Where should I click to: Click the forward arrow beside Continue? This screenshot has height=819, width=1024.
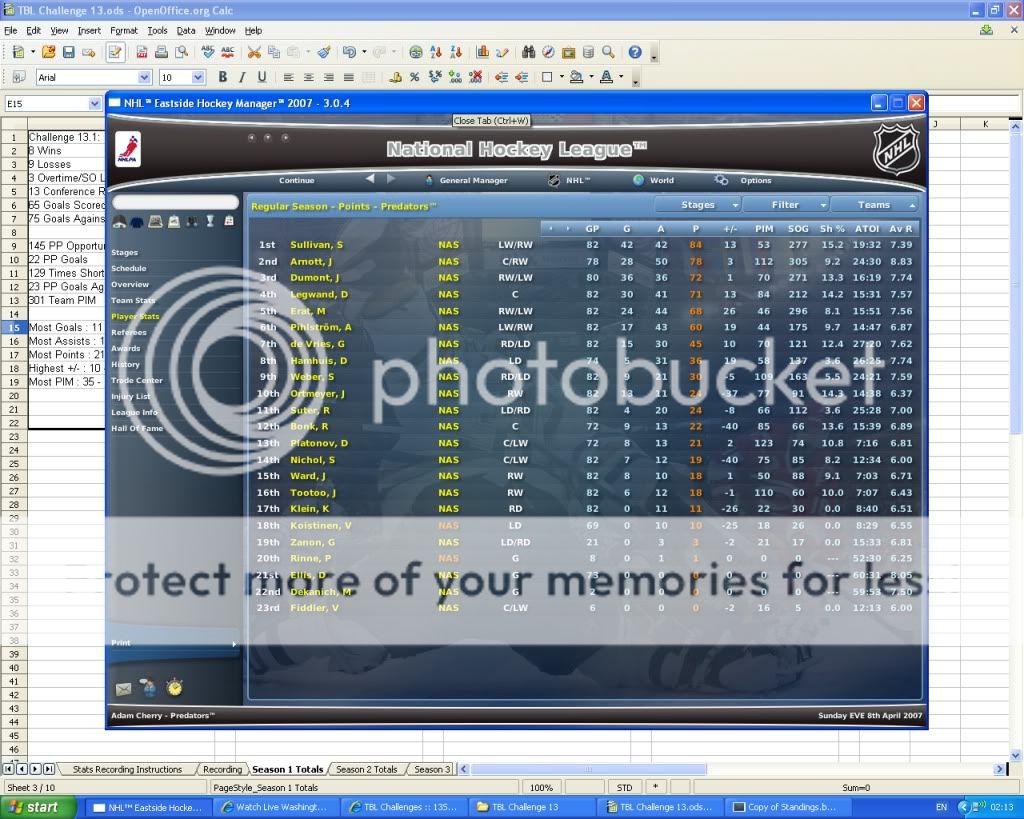[x=391, y=179]
